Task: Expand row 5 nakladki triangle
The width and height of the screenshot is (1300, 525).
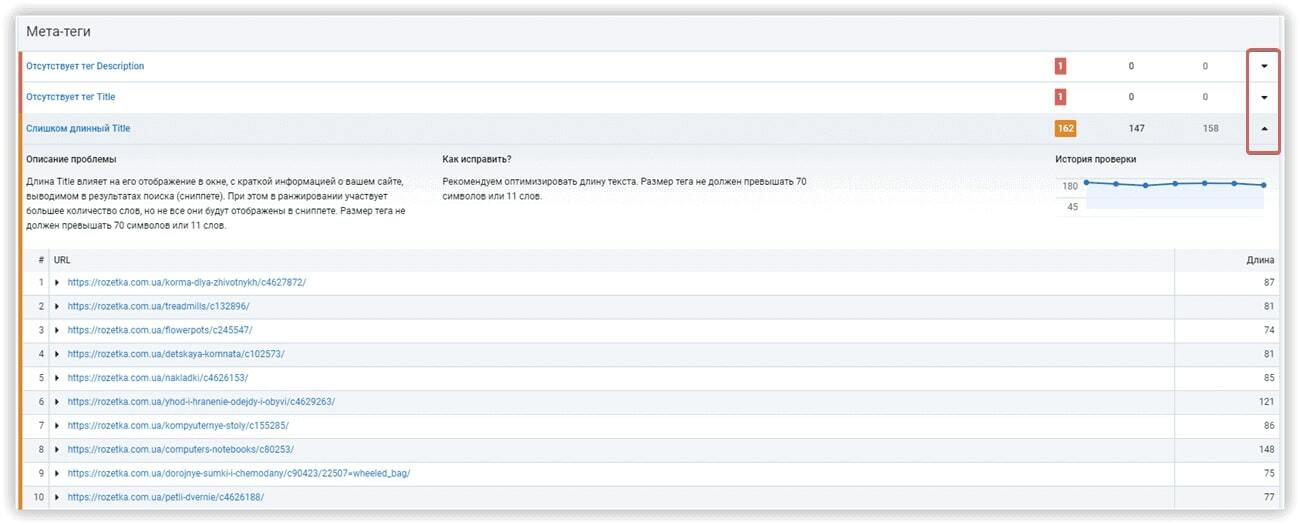Action: [x=58, y=378]
